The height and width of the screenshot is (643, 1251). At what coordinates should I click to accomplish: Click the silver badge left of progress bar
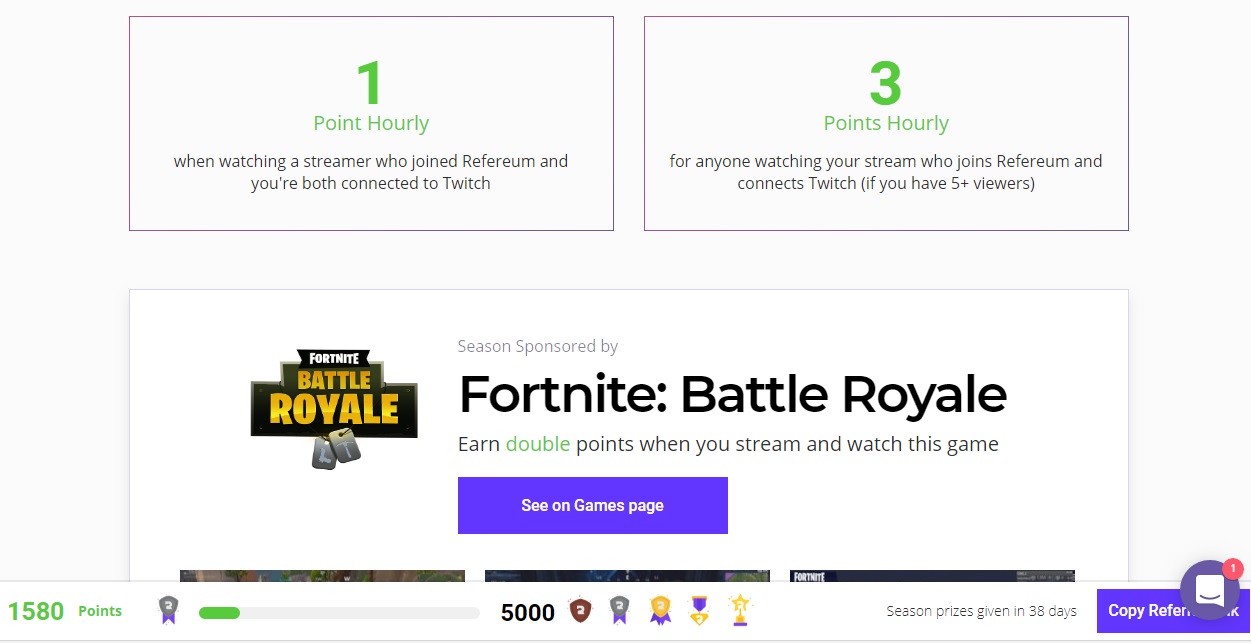(x=169, y=610)
